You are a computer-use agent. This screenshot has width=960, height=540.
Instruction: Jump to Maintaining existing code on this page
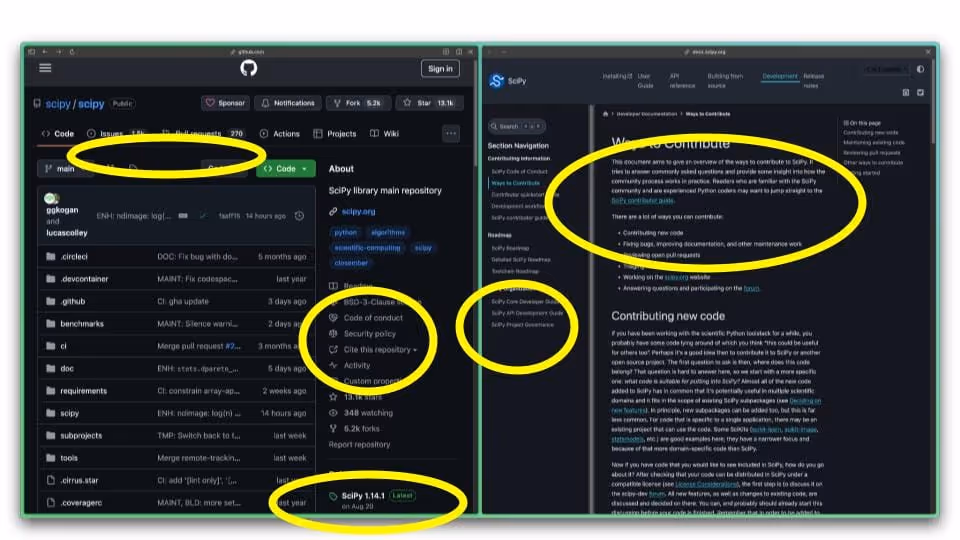click(873, 143)
